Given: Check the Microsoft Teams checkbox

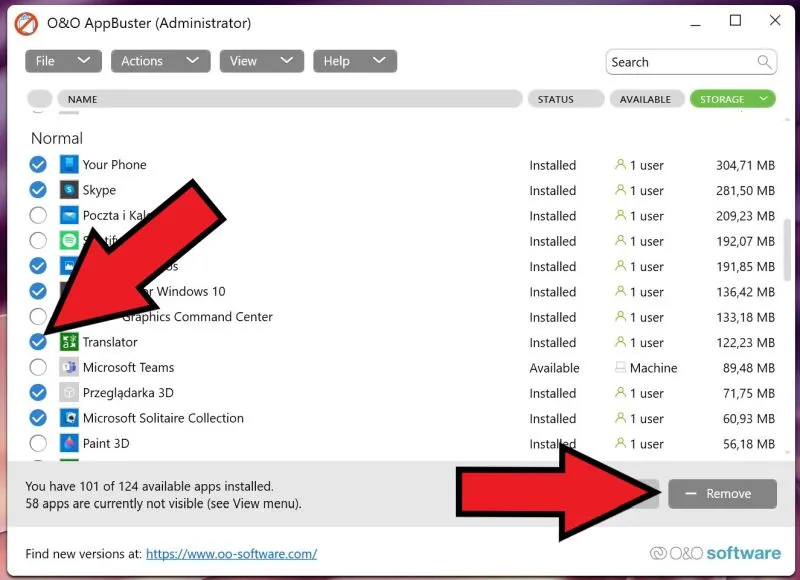Looking at the screenshot, I should (37, 367).
